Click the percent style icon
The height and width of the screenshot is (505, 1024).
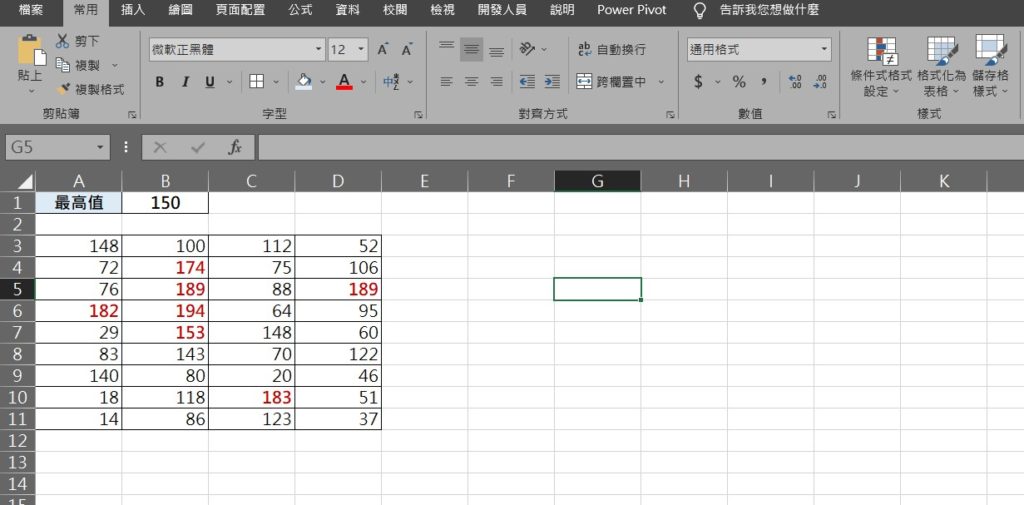pos(739,82)
